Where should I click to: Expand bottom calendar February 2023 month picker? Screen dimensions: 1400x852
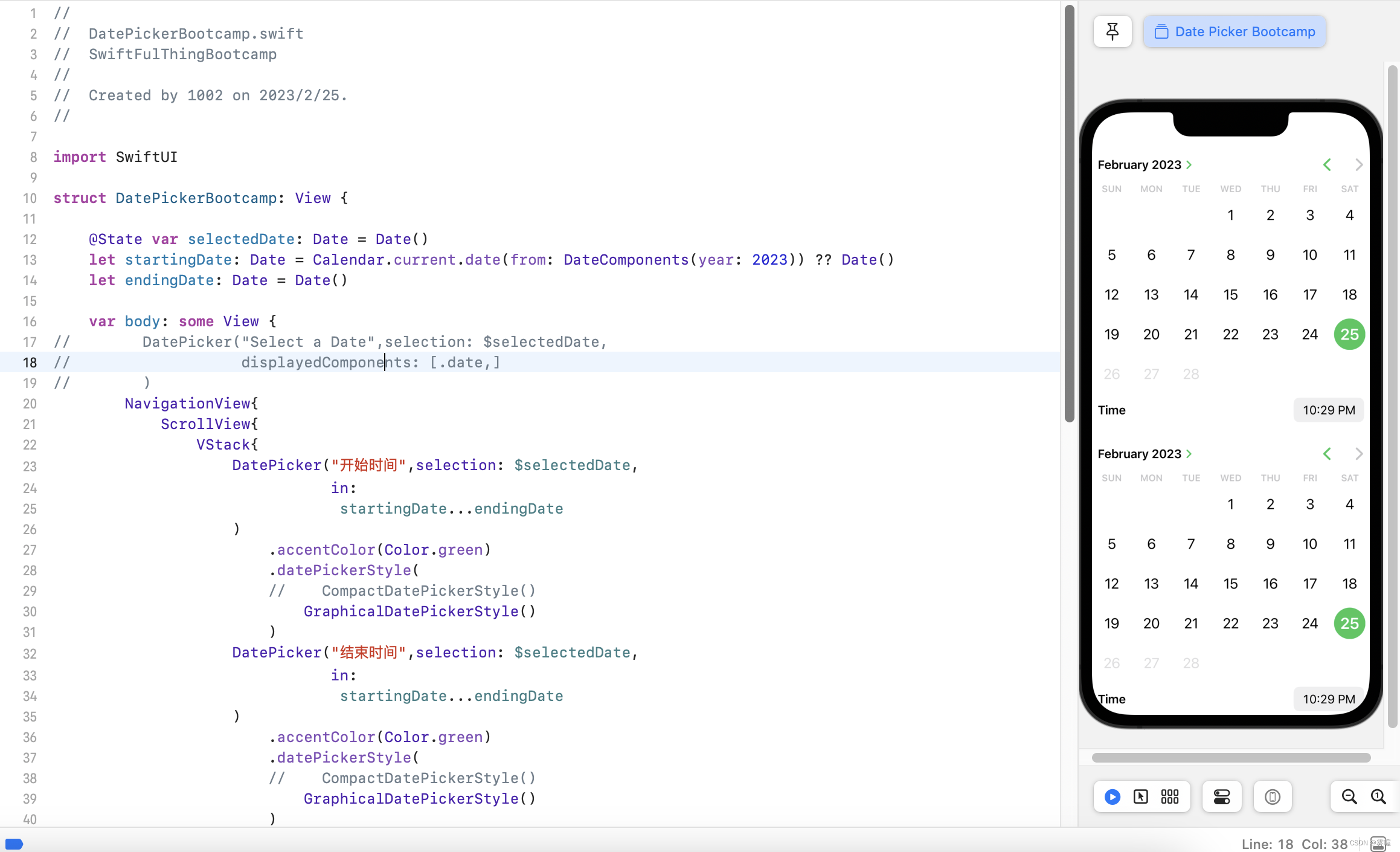[1144, 454]
